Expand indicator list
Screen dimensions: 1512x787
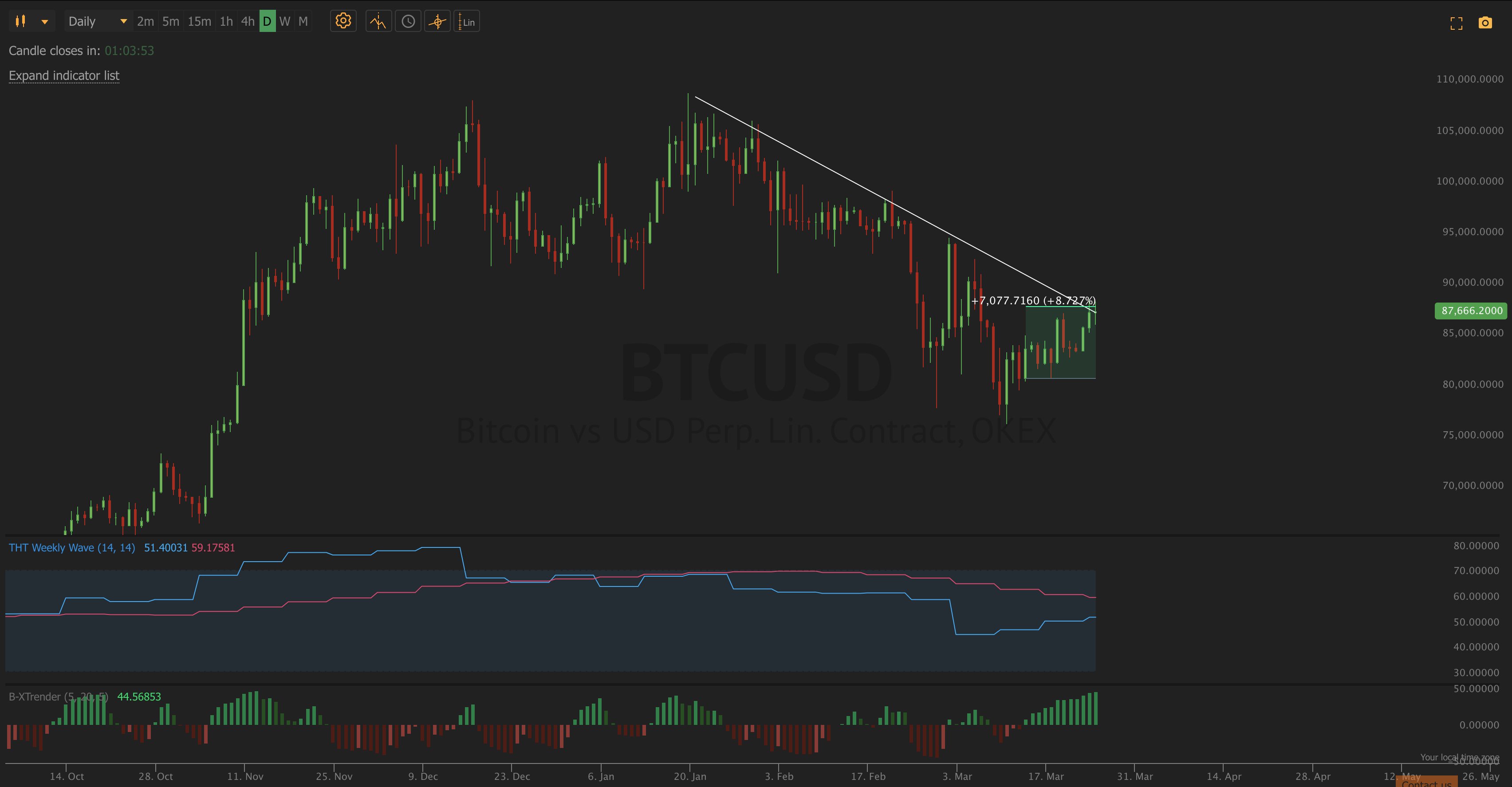[x=64, y=76]
